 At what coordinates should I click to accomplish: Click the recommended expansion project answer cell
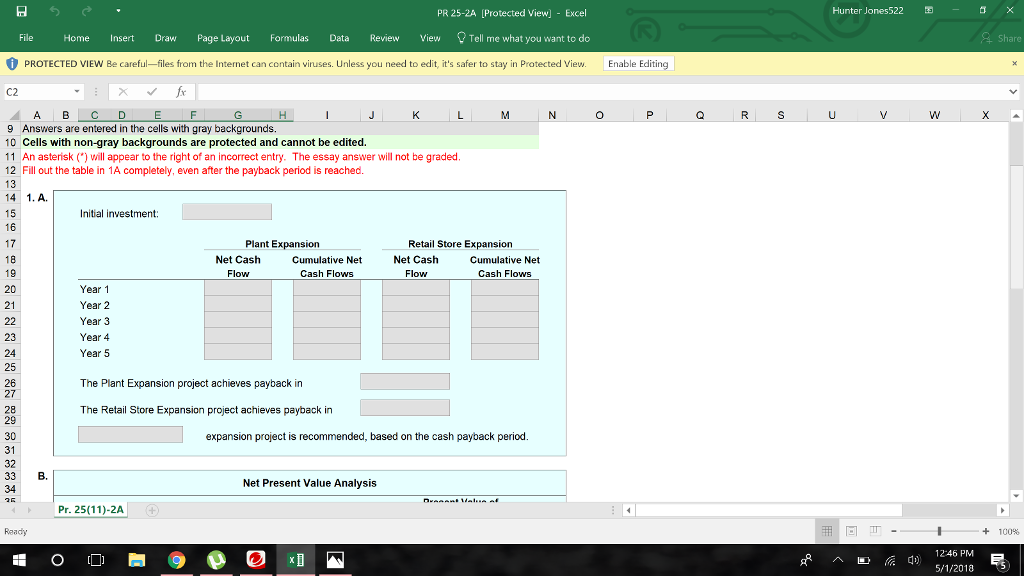(130, 434)
